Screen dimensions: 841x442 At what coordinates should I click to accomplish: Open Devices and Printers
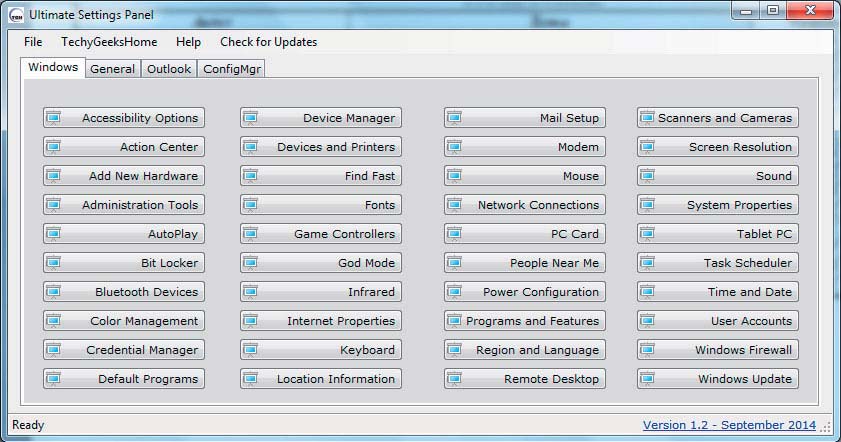click(321, 146)
